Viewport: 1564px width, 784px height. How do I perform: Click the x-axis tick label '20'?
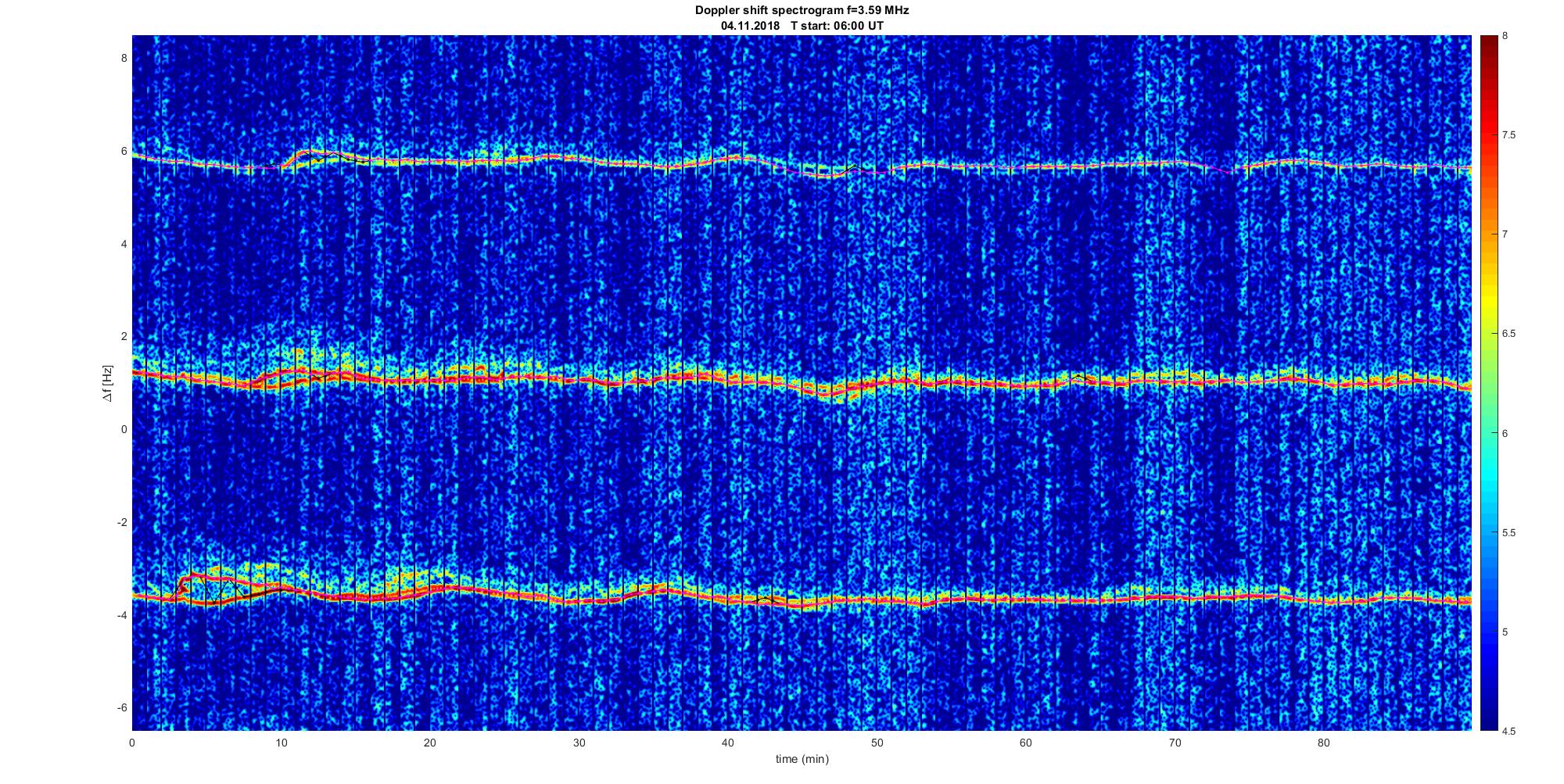pos(430,742)
